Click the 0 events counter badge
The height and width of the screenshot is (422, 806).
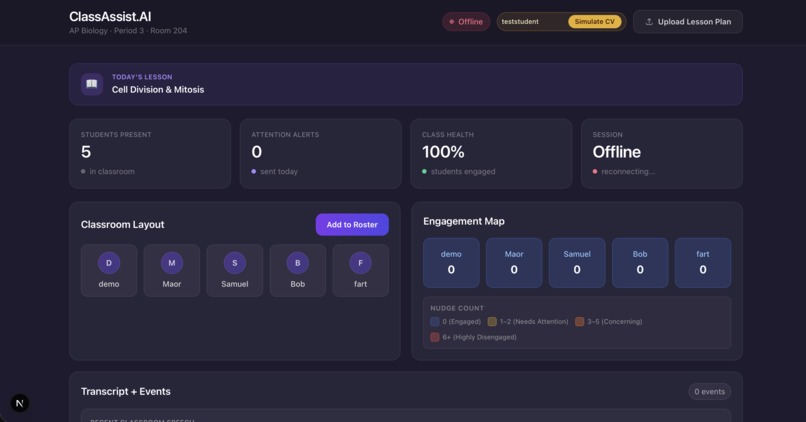pos(709,392)
